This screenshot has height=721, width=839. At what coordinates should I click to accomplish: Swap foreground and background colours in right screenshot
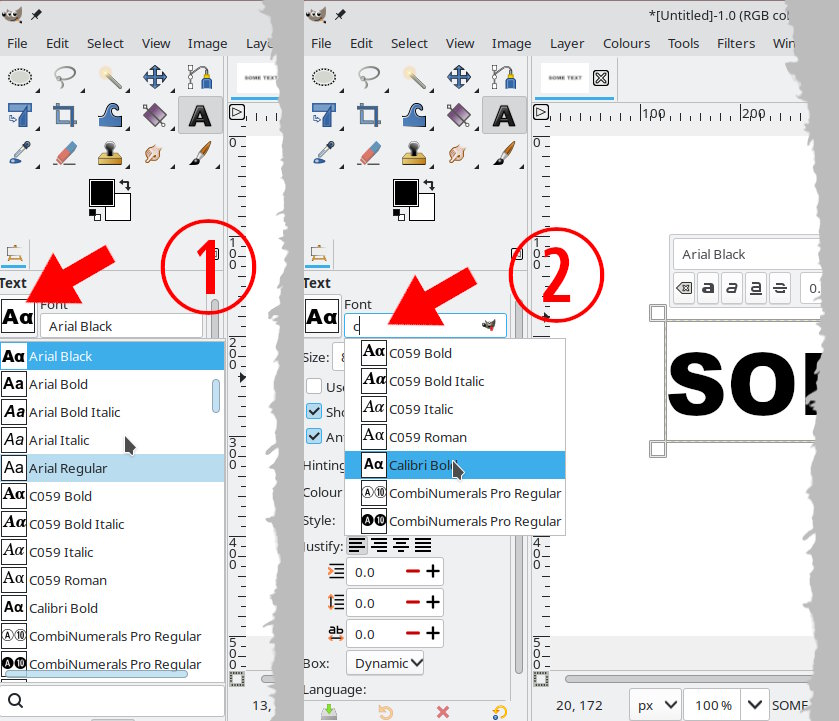[429, 185]
